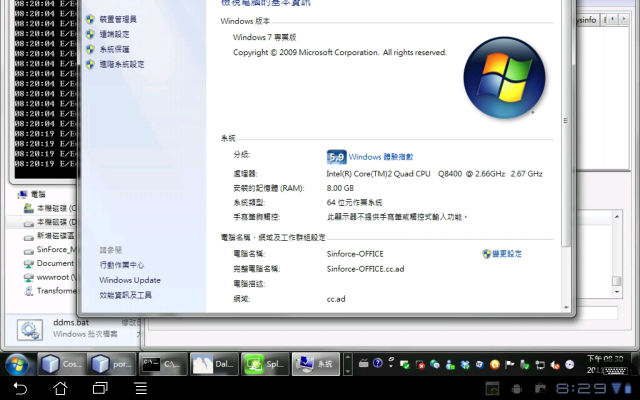Click scroll up arrow in background right panel
The width and height of the screenshot is (640, 400).
coord(617,216)
